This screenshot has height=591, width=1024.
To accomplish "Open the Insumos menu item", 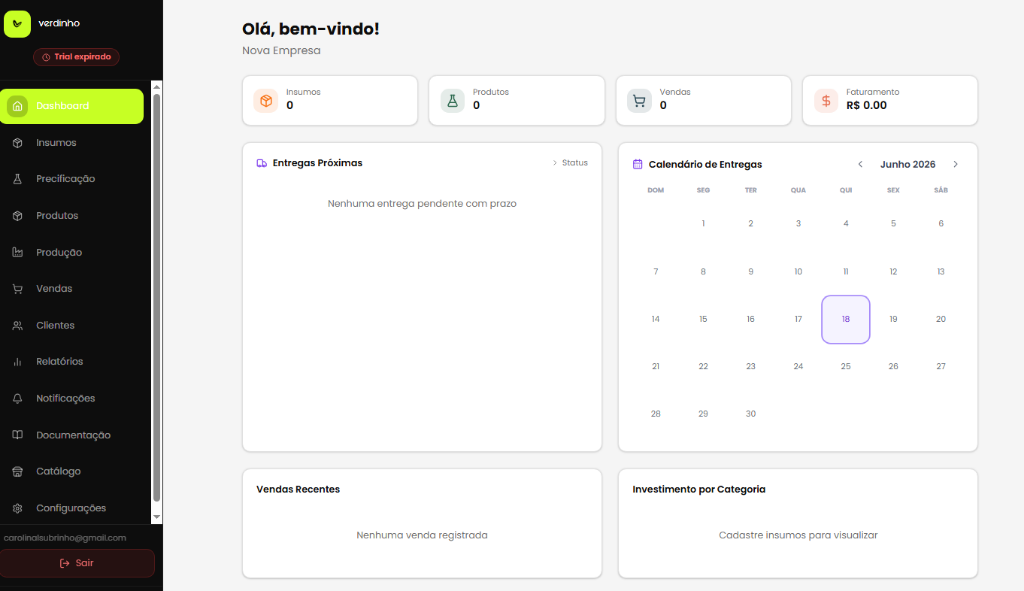I will pyautogui.click(x=72, y=142).
